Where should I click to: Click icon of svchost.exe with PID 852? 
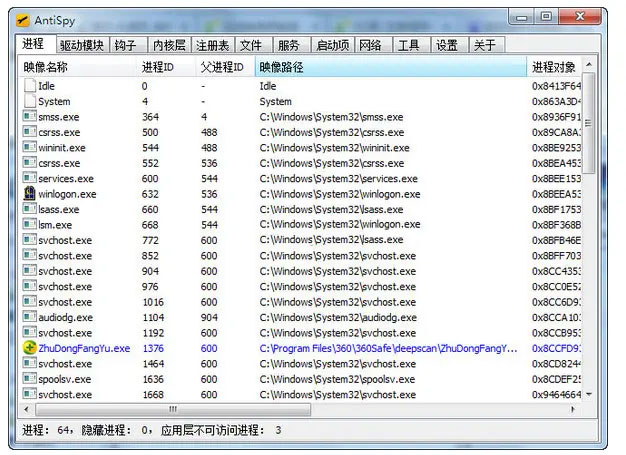pos(30,255)
